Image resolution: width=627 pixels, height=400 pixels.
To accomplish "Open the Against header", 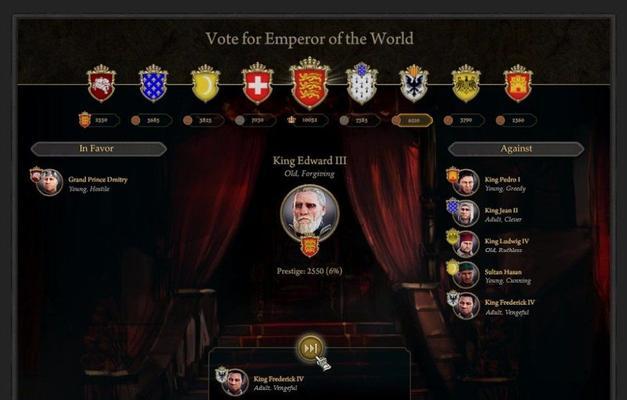I will click(516, 149).
